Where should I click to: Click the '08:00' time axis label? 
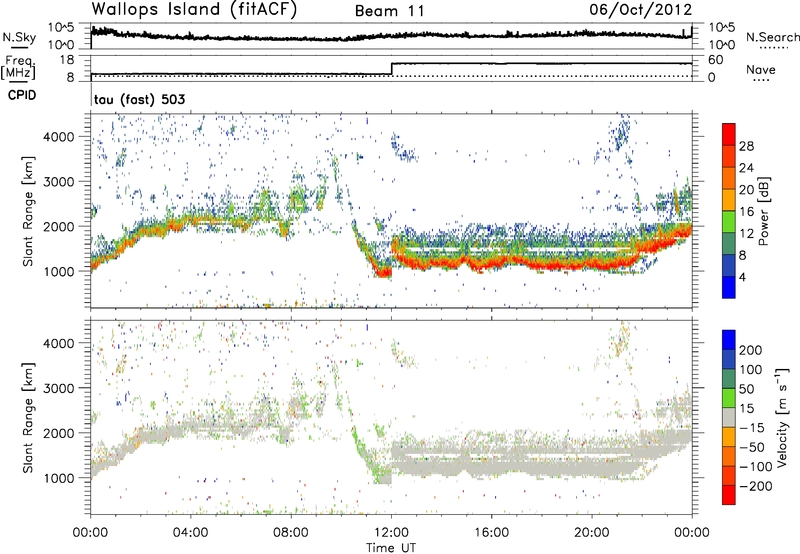pos(291,533)
